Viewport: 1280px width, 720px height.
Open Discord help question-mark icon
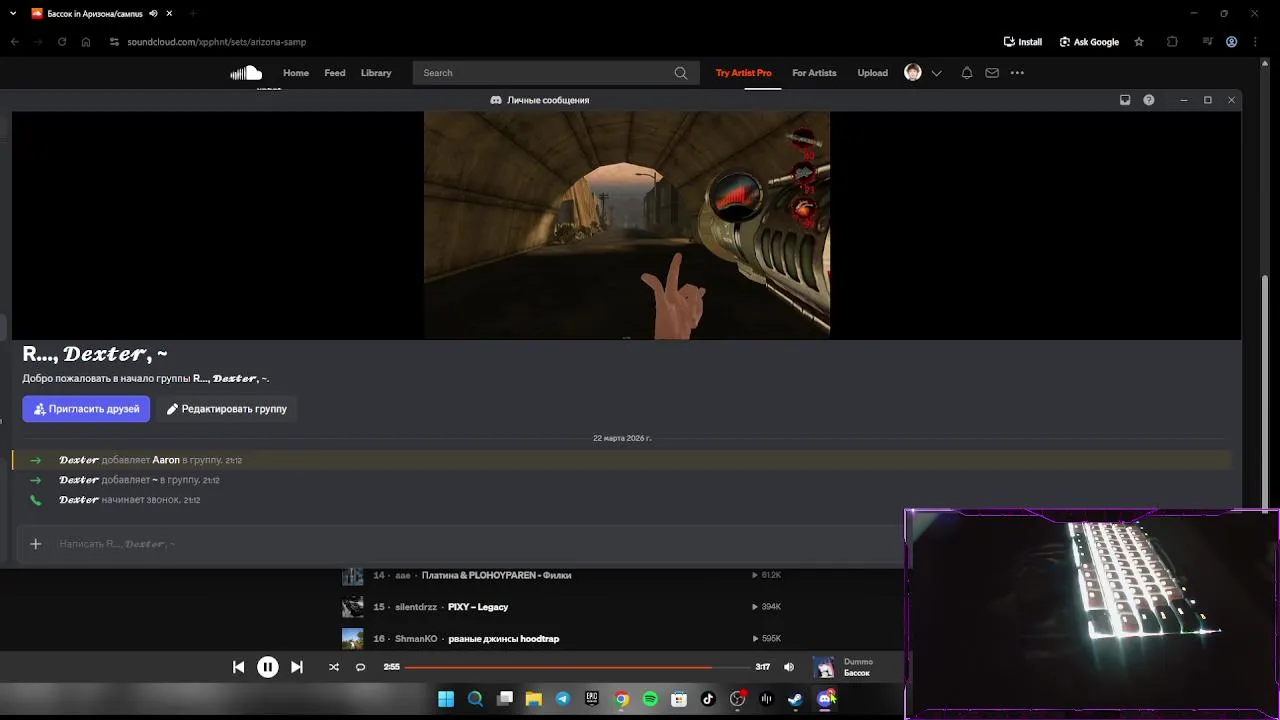pyautogui.click(x=1149, y=100)
